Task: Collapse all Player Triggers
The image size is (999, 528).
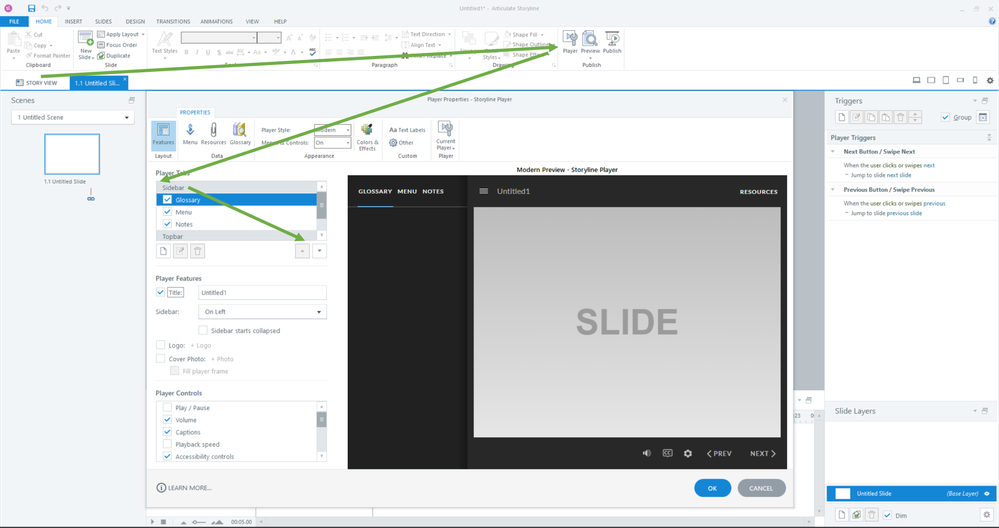Action: (x=989, y=138)
